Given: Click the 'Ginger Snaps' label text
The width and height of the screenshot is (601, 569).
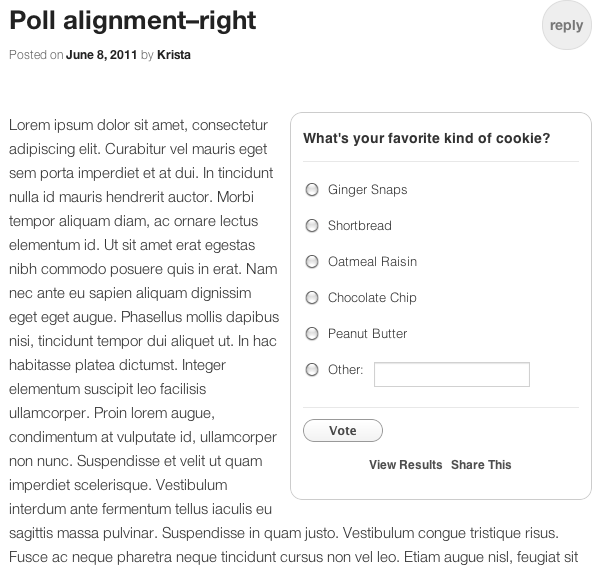Looking at the screenshot, I should point(367,190).
